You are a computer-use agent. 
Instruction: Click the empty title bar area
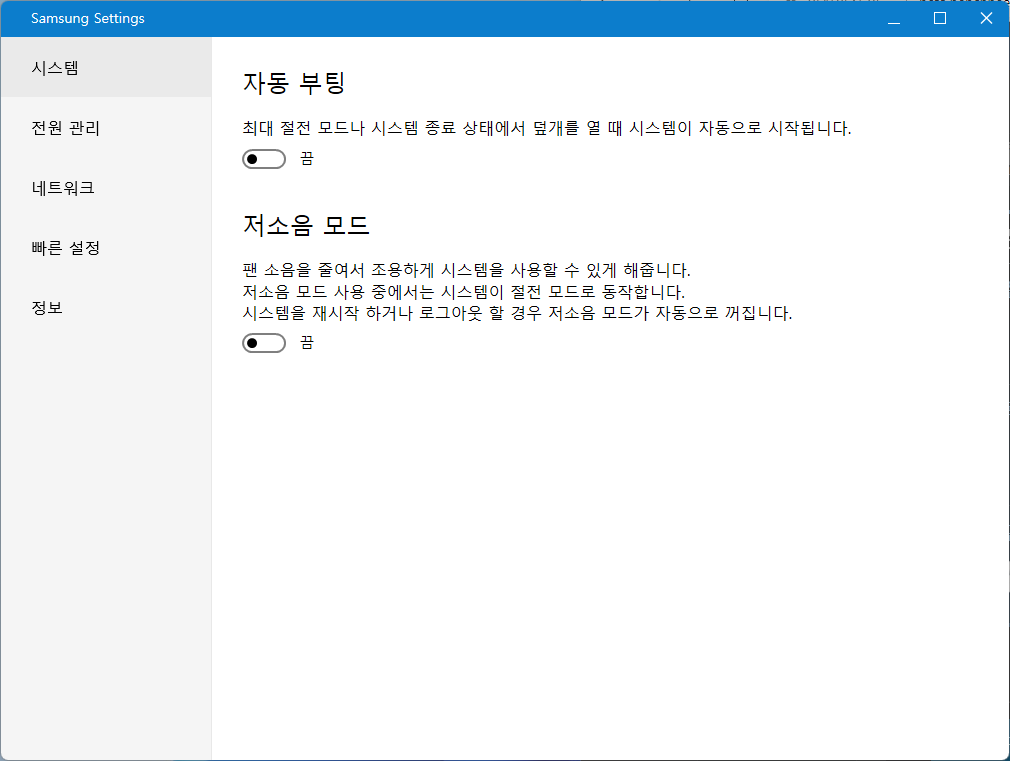500,19
